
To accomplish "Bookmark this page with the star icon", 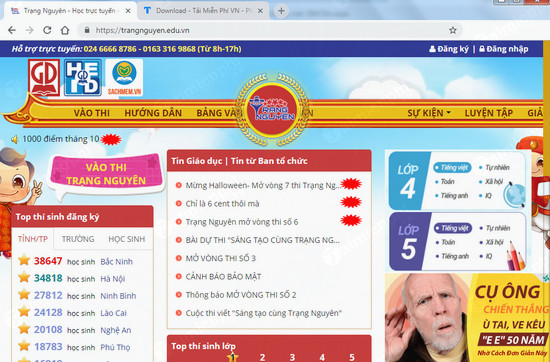I will coord(453,31).
